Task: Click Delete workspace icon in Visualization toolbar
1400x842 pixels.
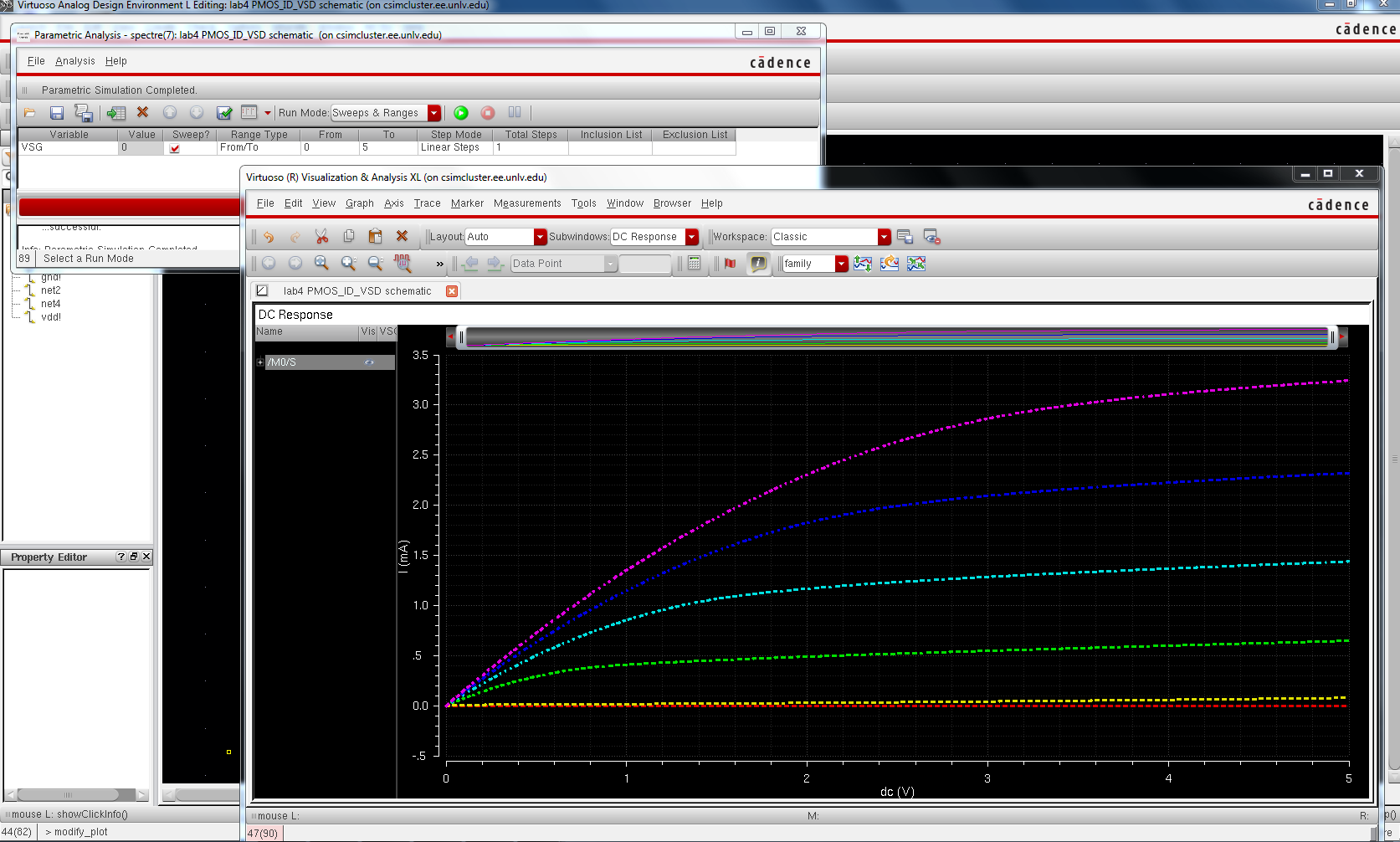Action: click(x=931, y=237)
